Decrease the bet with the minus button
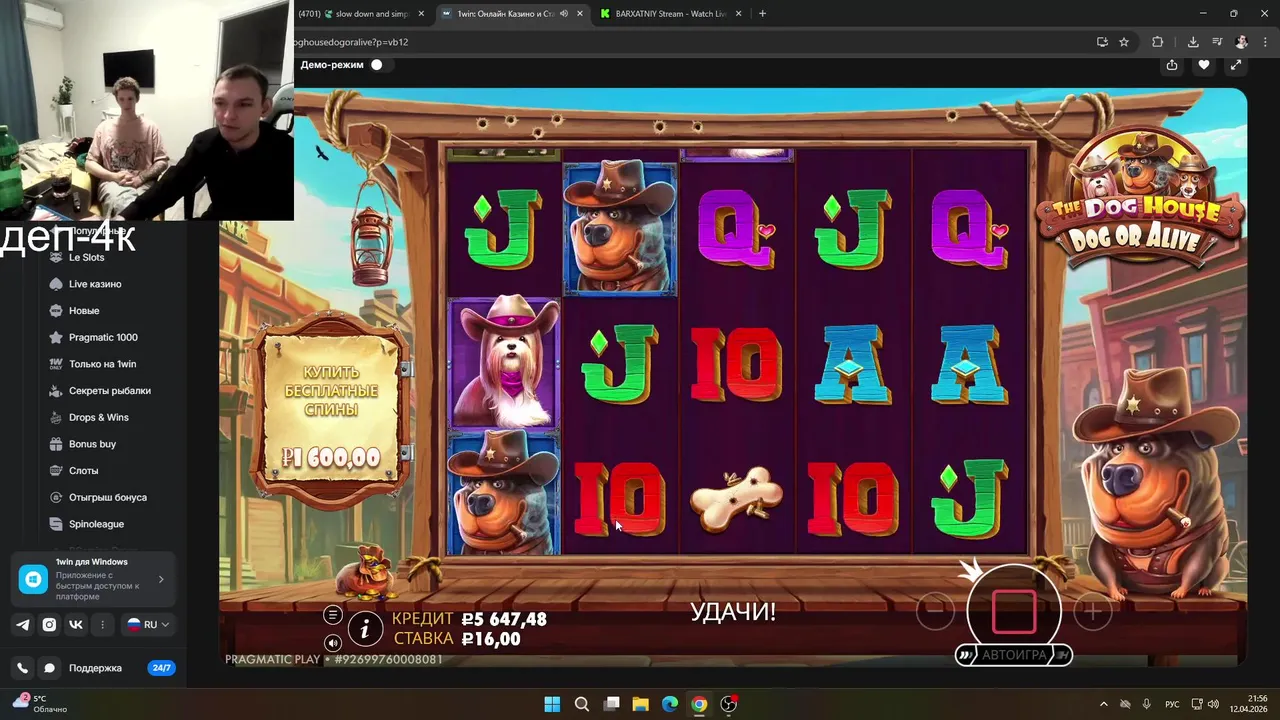Screen dimensions: 1280x720 pos(935,611)
